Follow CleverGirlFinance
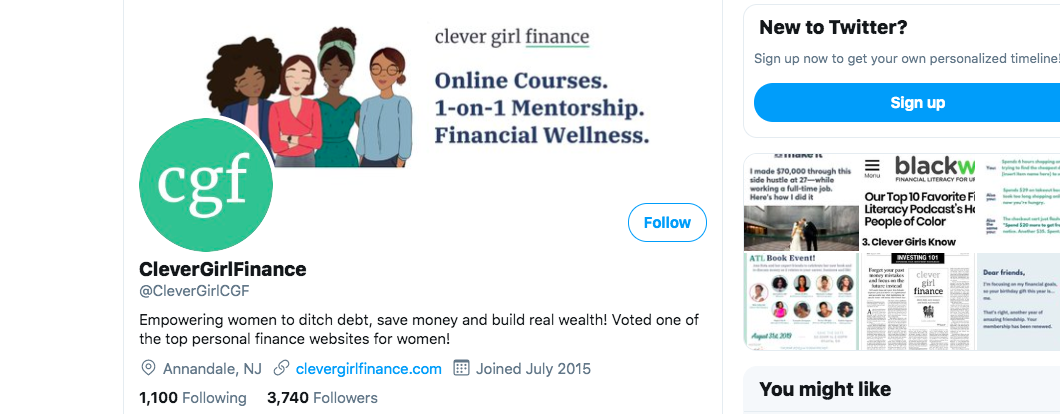The image size is (1060, 414). coord(667,223)
